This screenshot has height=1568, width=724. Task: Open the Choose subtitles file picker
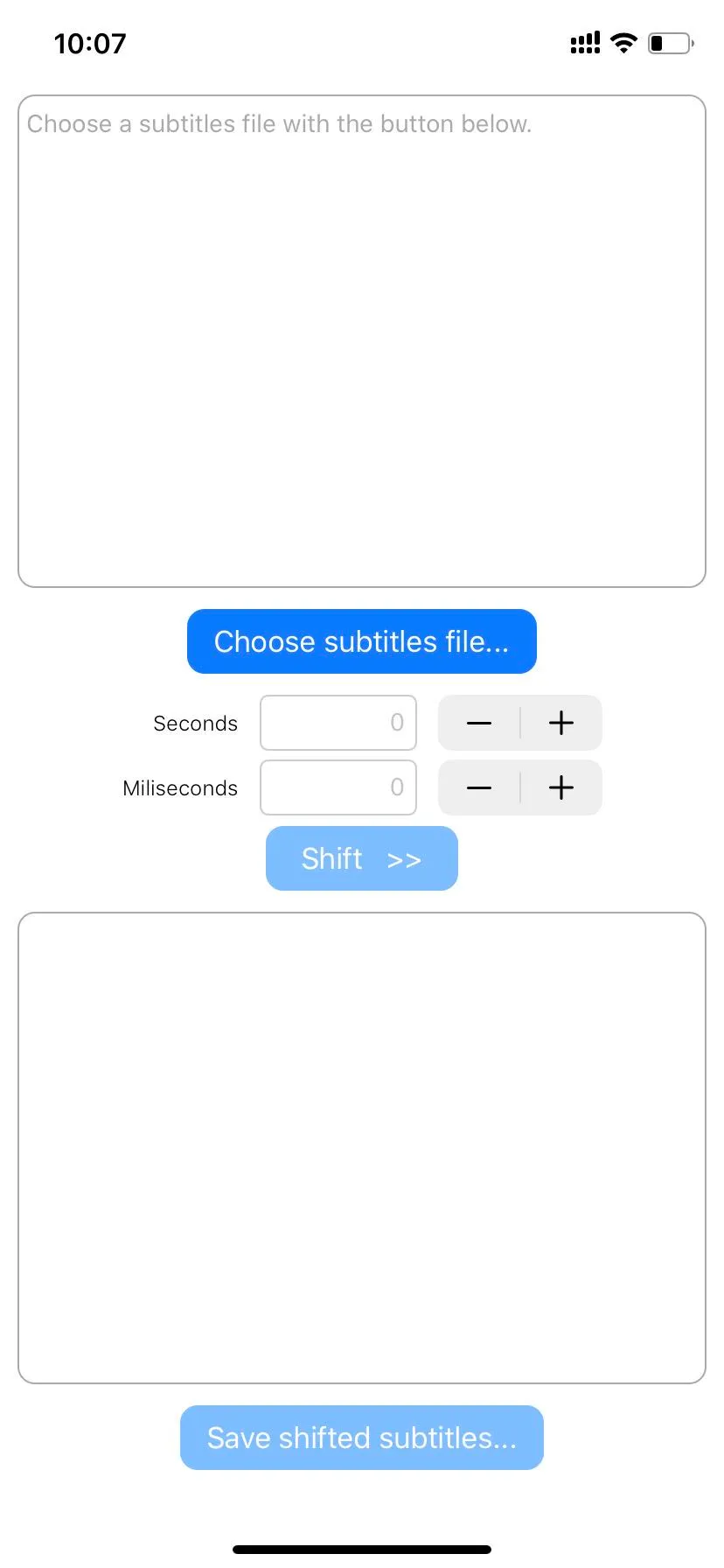(361, 641)
